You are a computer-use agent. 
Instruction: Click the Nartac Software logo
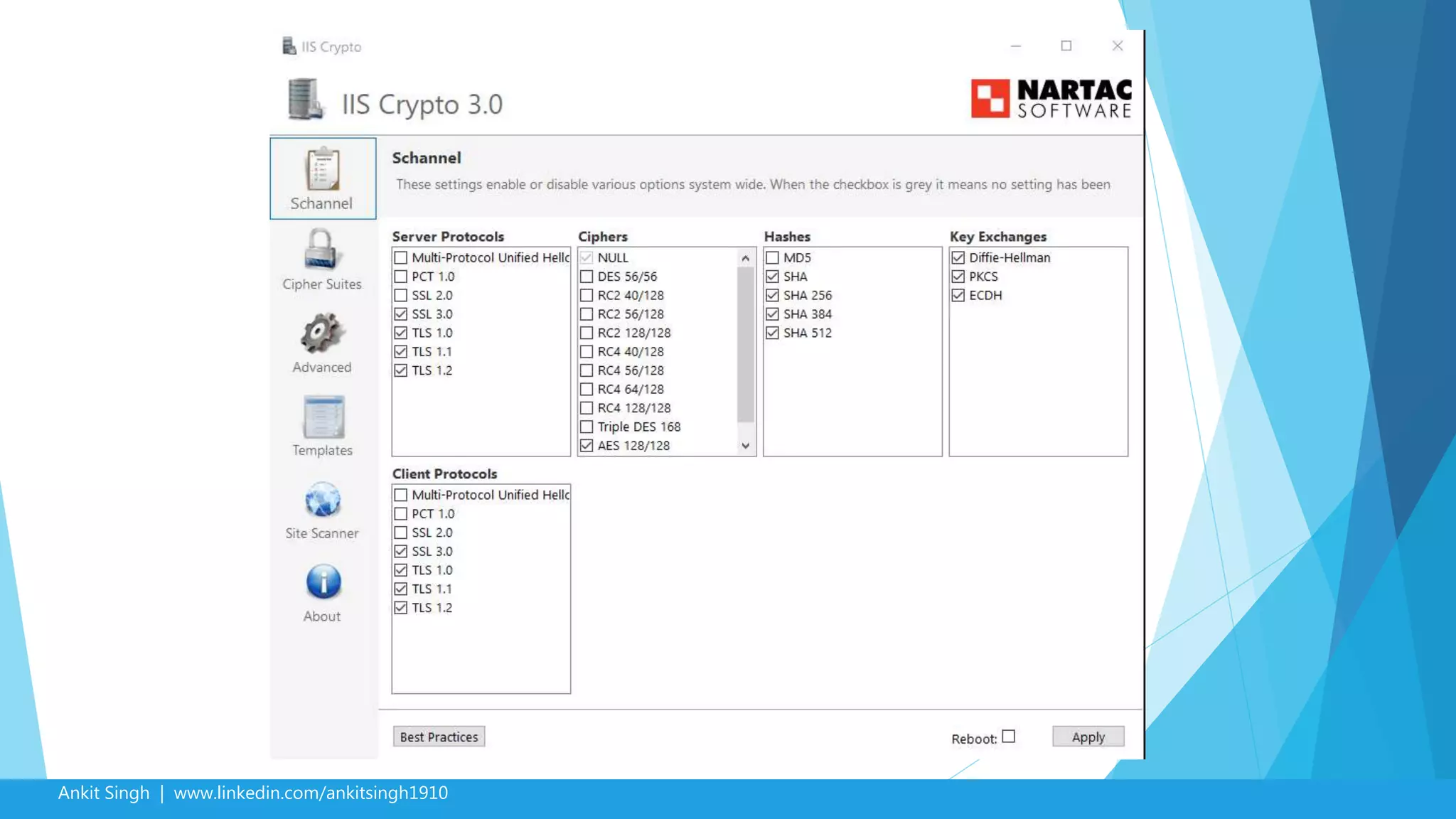coord(1051,99)
